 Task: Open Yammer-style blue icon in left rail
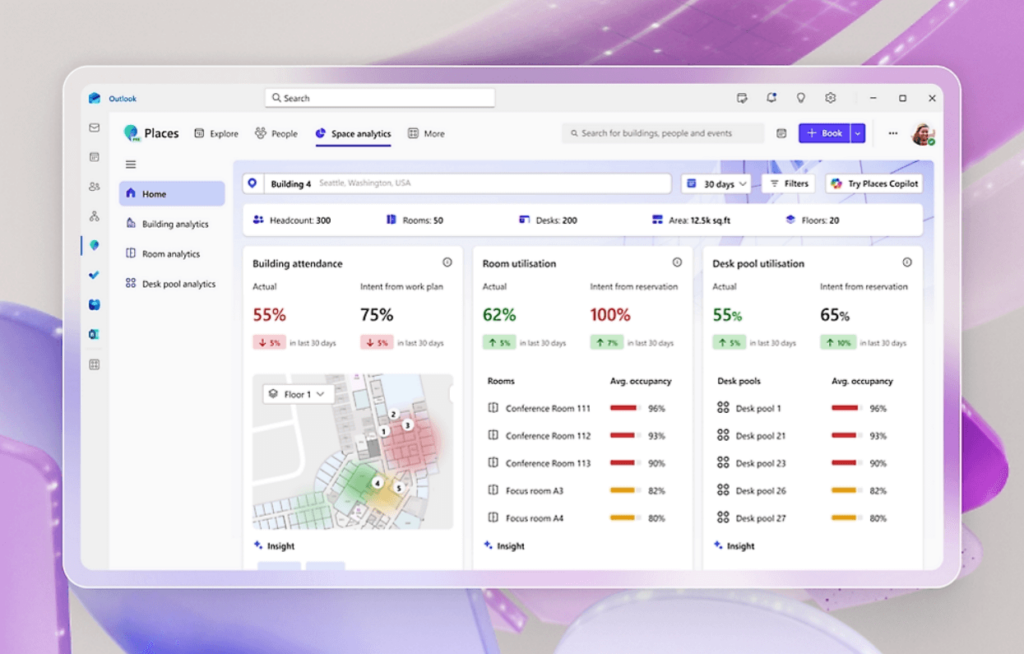click(x=95, y=304)
